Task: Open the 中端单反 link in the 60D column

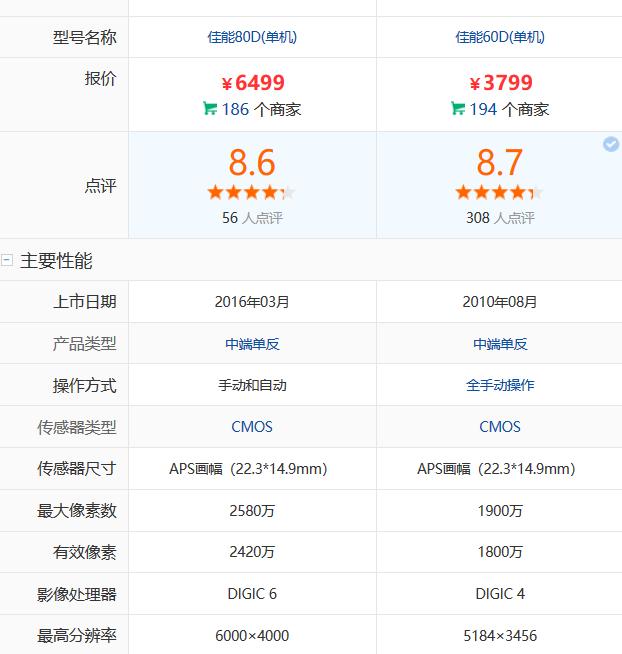Action: pos(500,344)
